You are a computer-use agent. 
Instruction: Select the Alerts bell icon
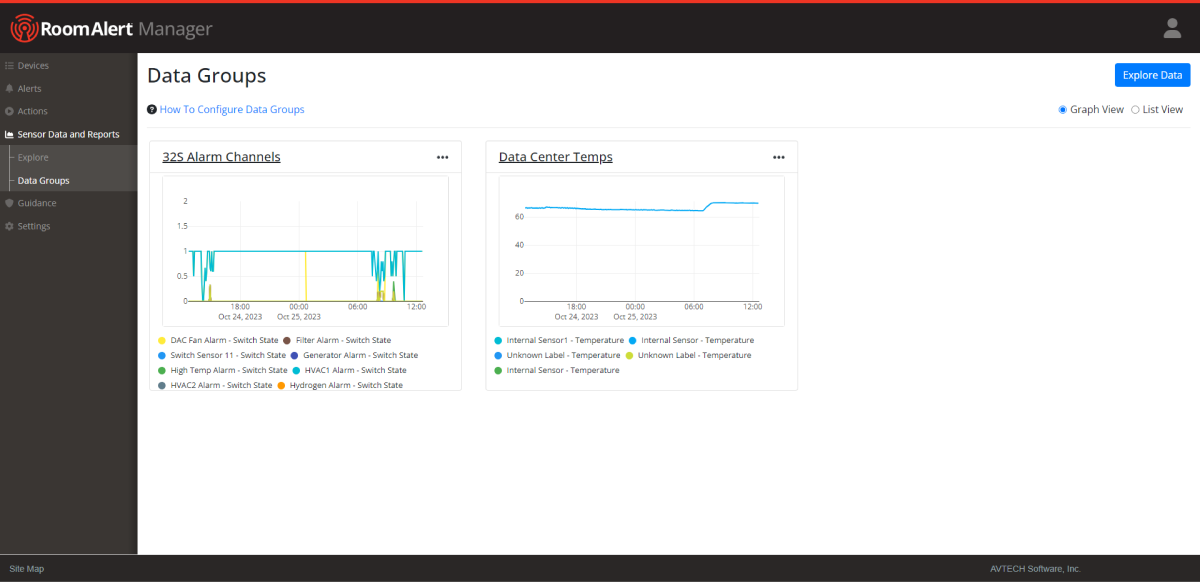coord(10,88)
